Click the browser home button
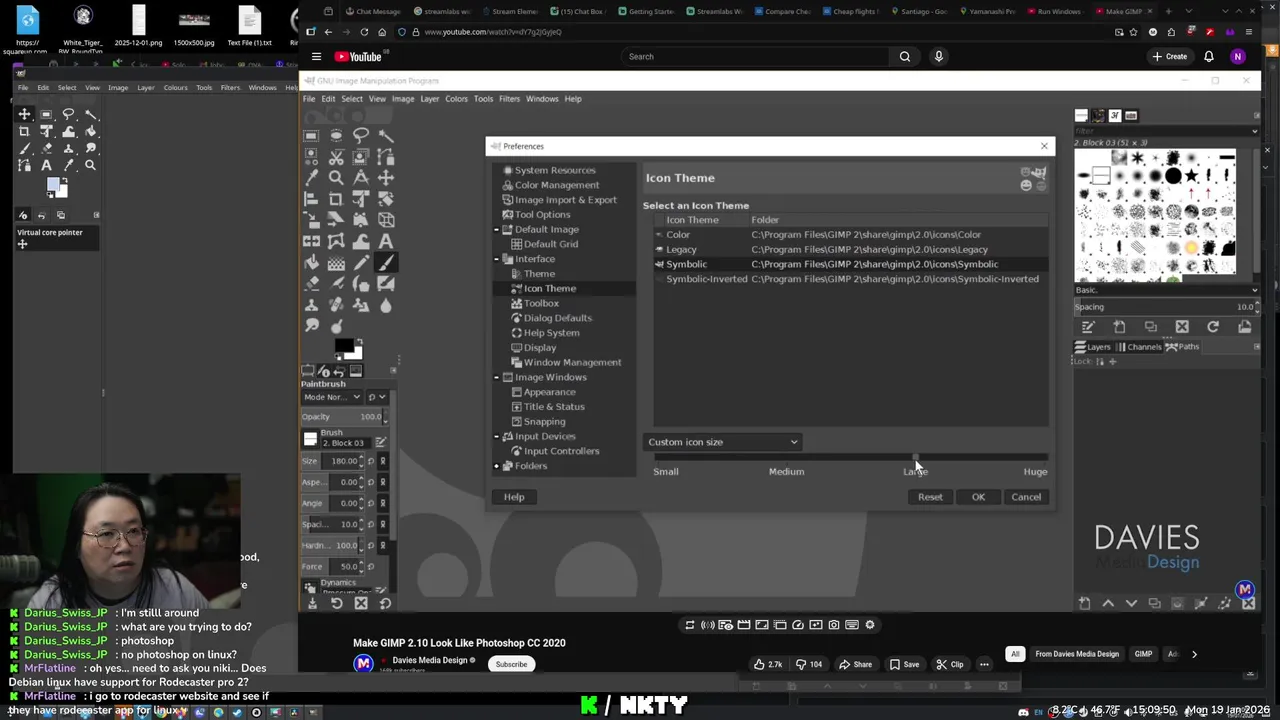 [x=382, y=32]
